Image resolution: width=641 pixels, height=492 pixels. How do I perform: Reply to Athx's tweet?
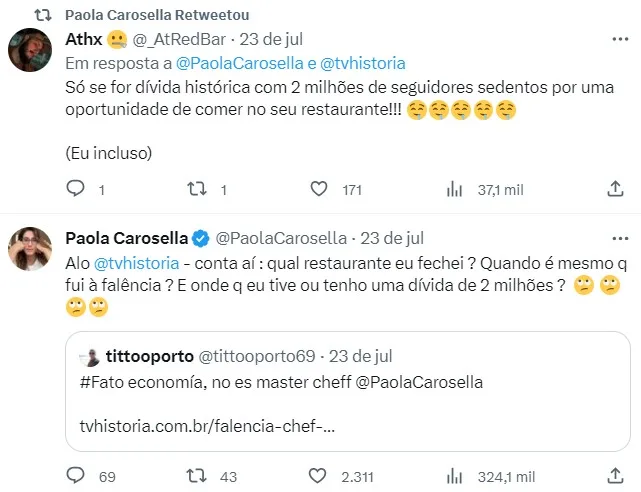point(76,189)
